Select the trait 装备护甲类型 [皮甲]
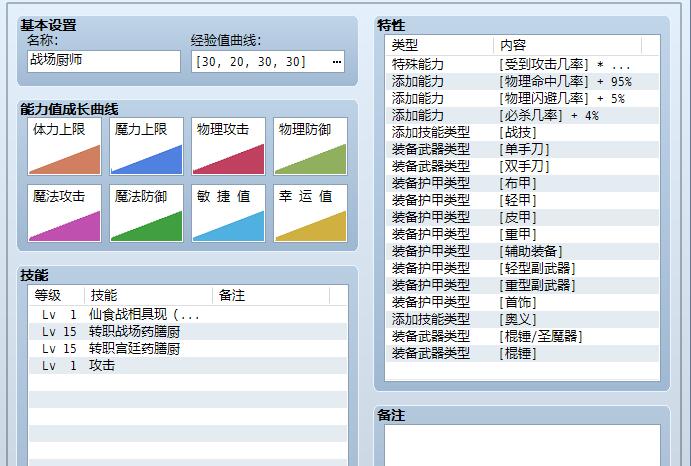Image resolution: width=691 pixels, height=466 pixels. click(x=522, y=217)
